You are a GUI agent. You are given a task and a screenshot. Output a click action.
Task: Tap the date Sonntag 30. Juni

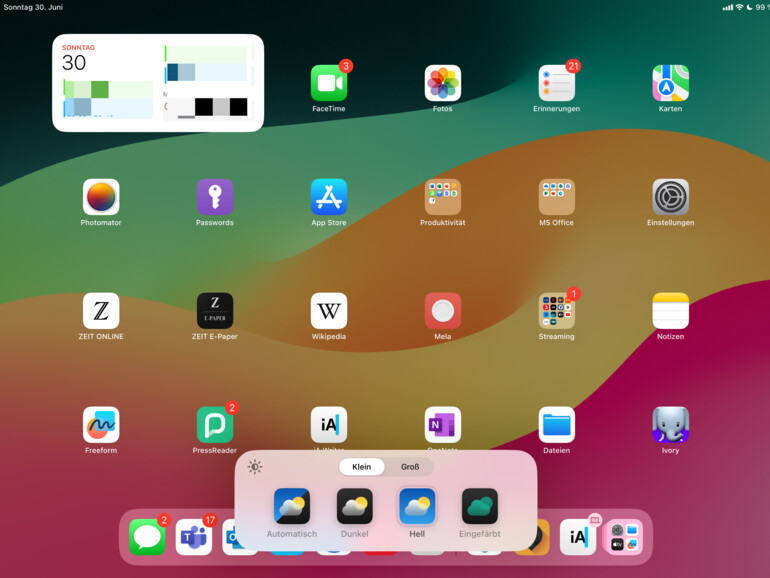click(x=33, y=7)
